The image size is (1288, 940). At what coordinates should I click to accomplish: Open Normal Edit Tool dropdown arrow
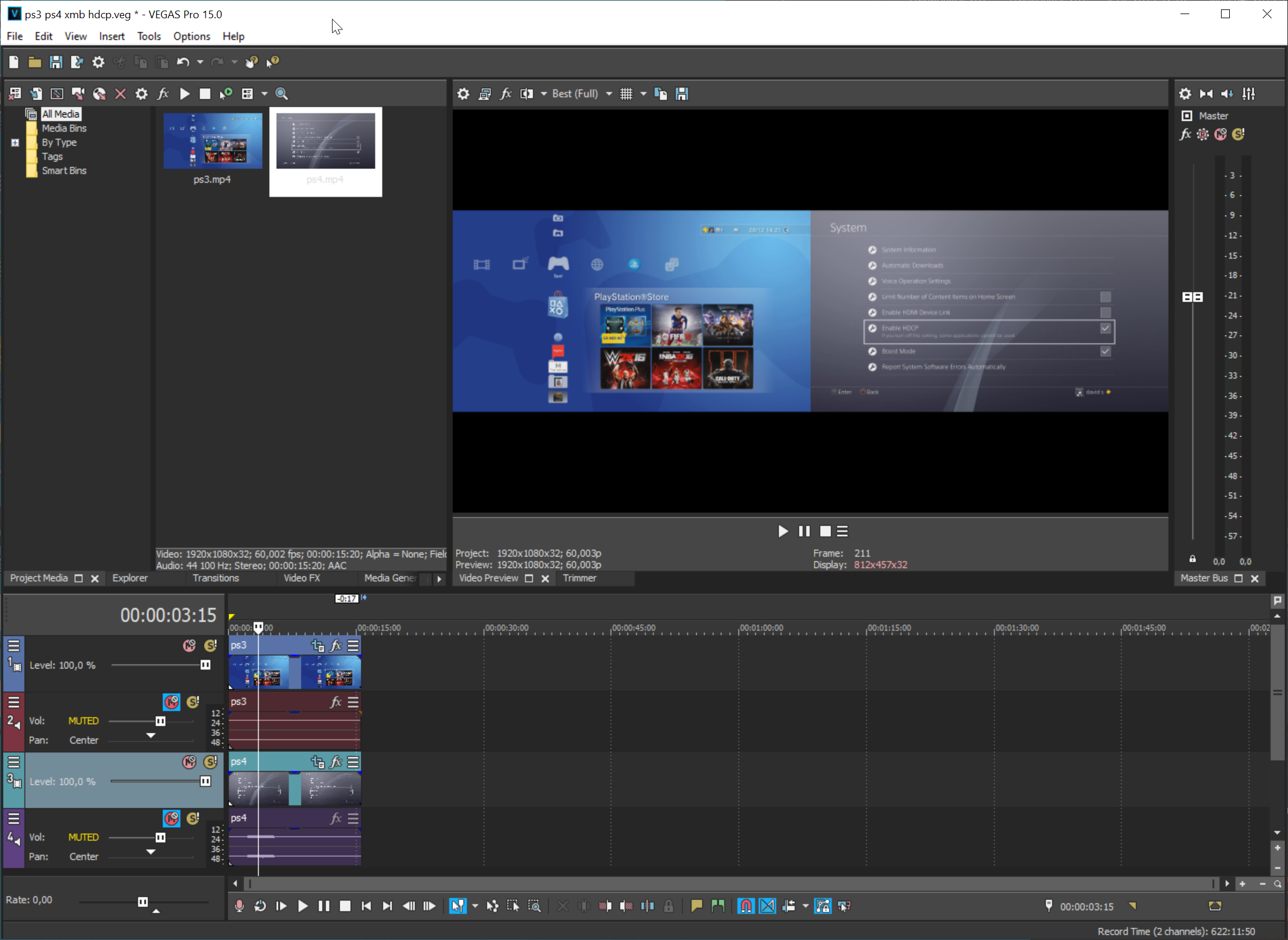click(x=475, y=906)
